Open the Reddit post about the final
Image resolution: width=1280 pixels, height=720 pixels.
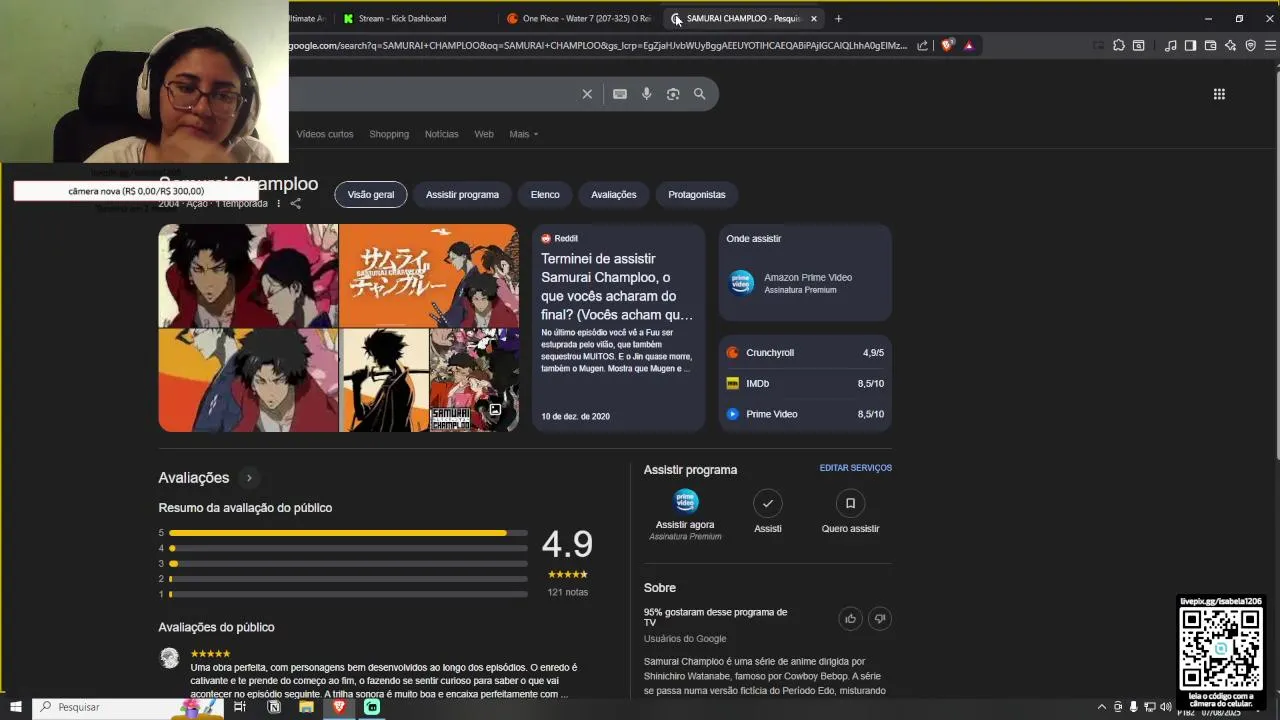point(618,328)
